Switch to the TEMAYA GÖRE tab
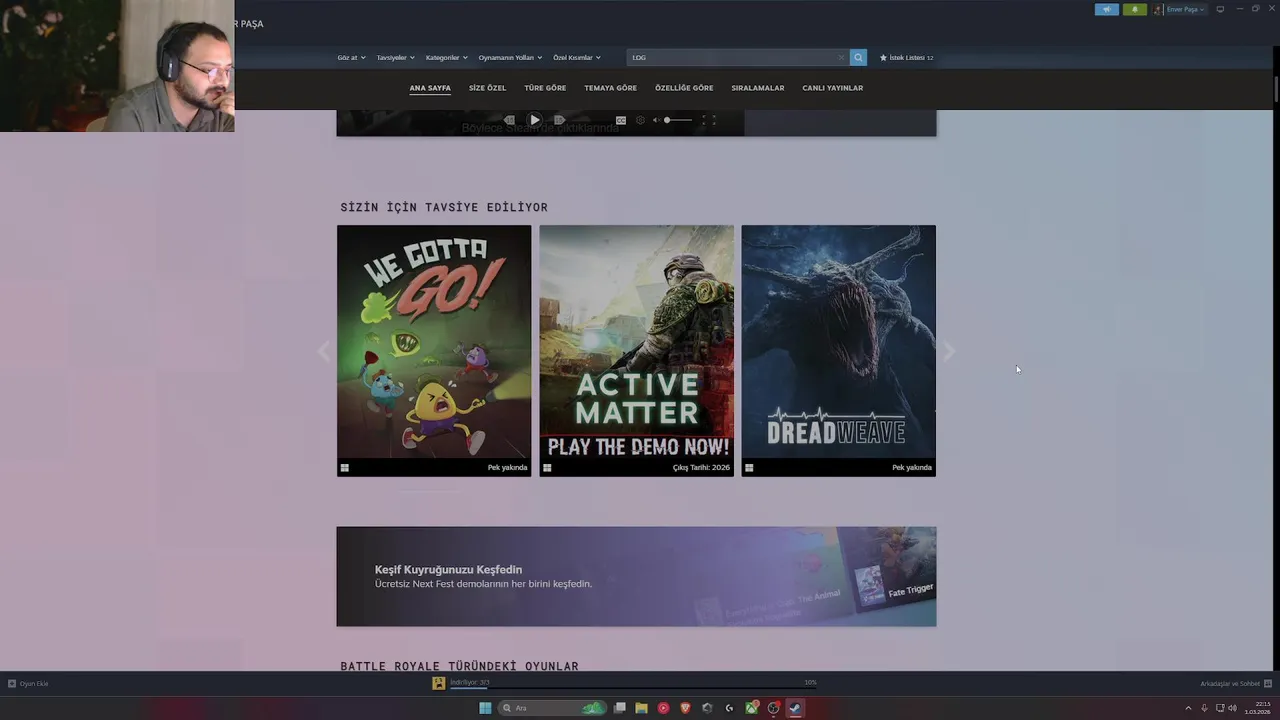The width and height of the screenshot is (1280, 720). point(610,88)
